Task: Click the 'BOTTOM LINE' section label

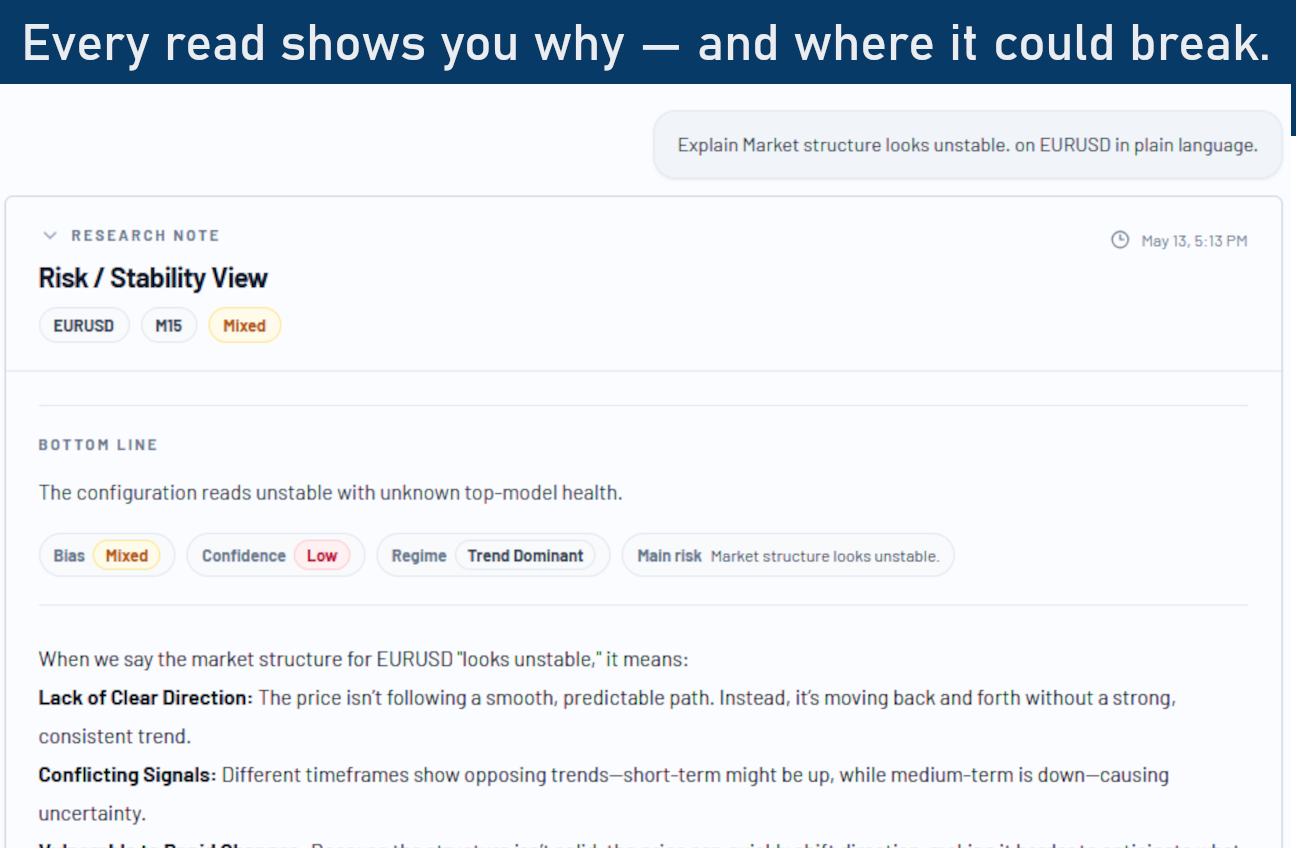Action: click(x=98, y=445)
